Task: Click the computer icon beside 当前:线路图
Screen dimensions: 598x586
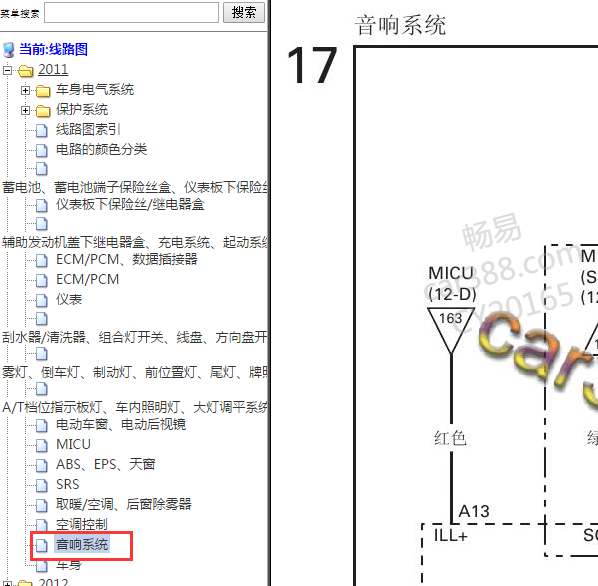Action: point(8,50)
